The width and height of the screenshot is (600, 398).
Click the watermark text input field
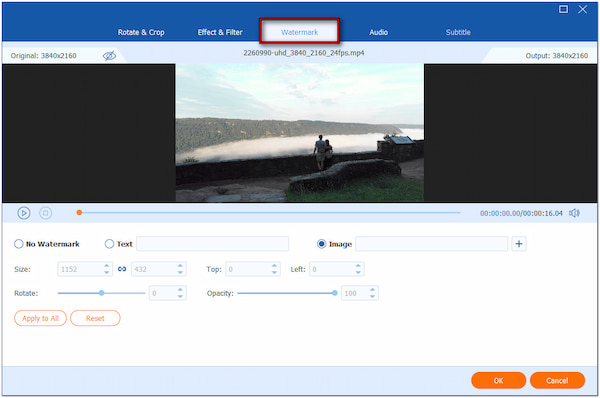212,244
